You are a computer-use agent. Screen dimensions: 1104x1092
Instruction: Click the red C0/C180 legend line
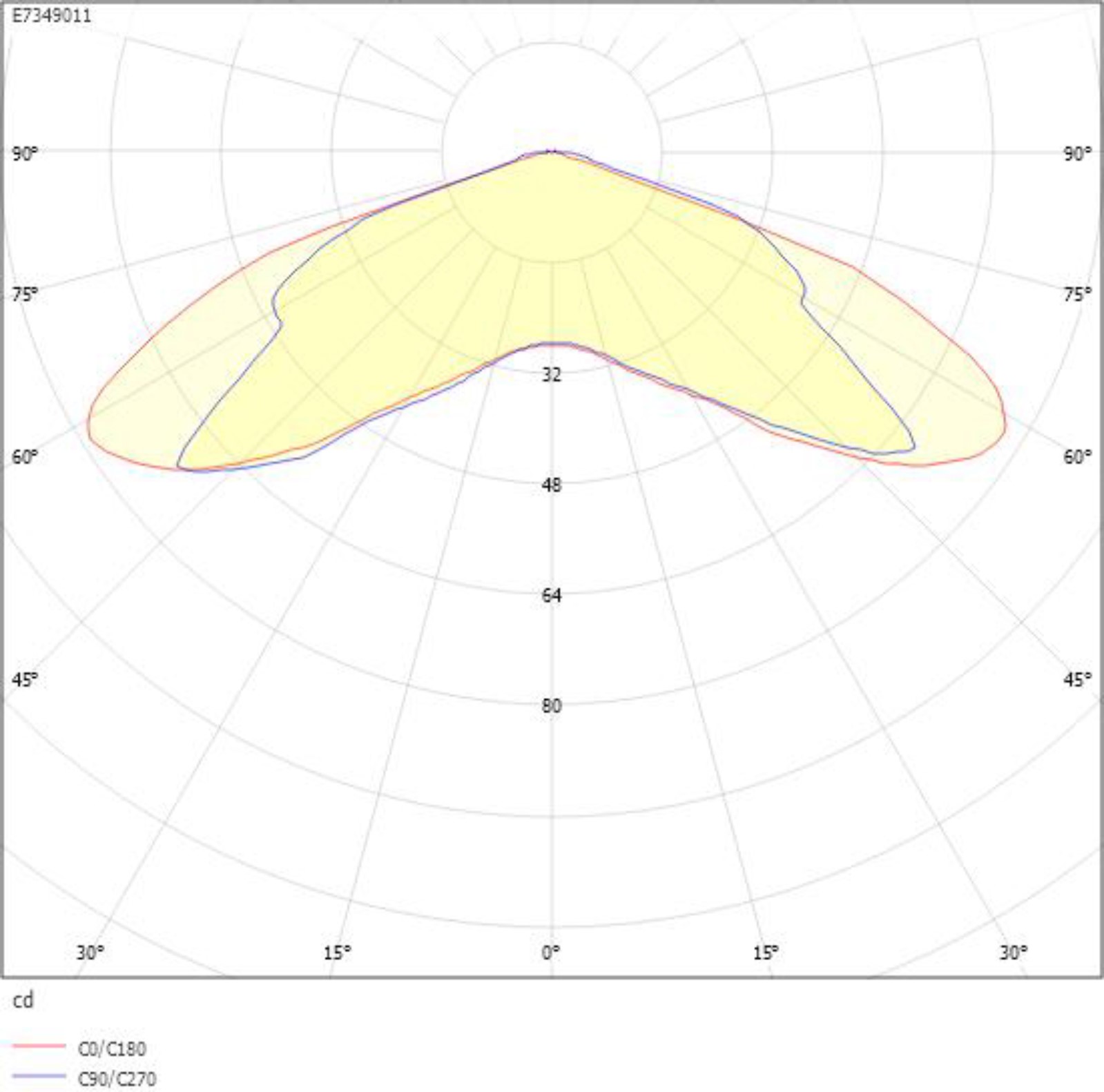[x=39, y=1047]
